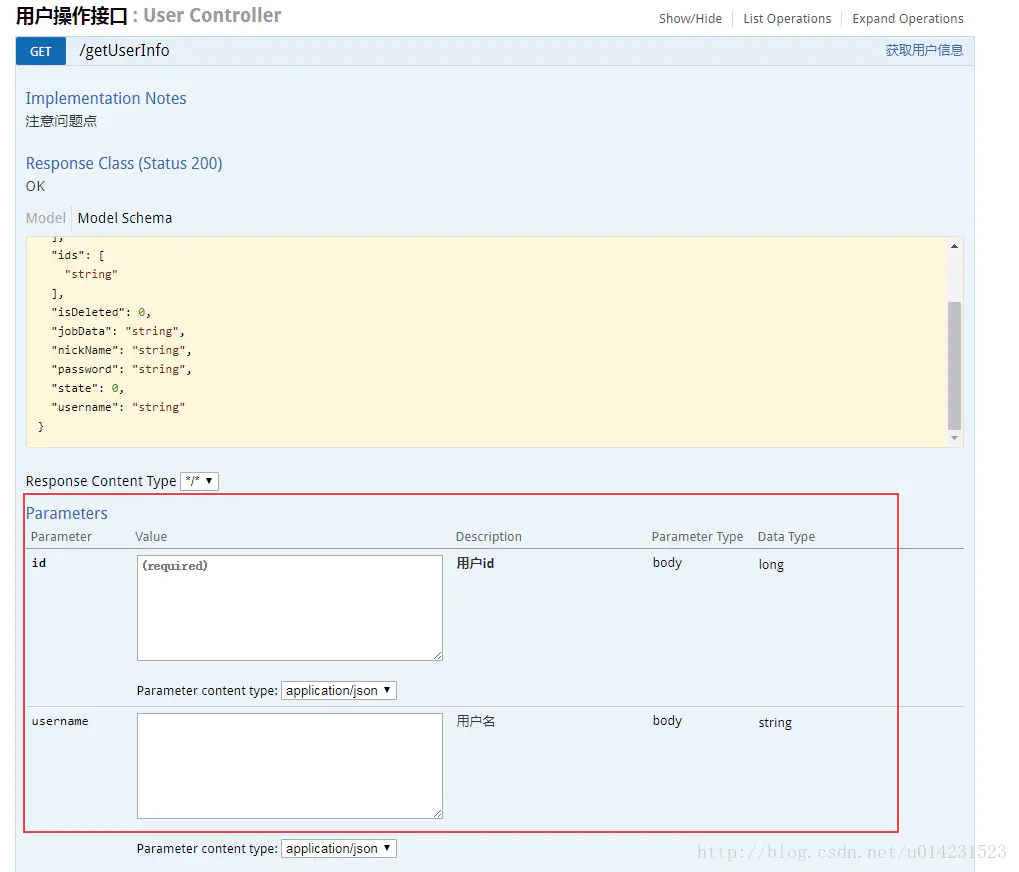Image resolution: width=1019 pixels, height=872 pixels.
Task: Click List Operations link
Action: [x=787, y=19]
